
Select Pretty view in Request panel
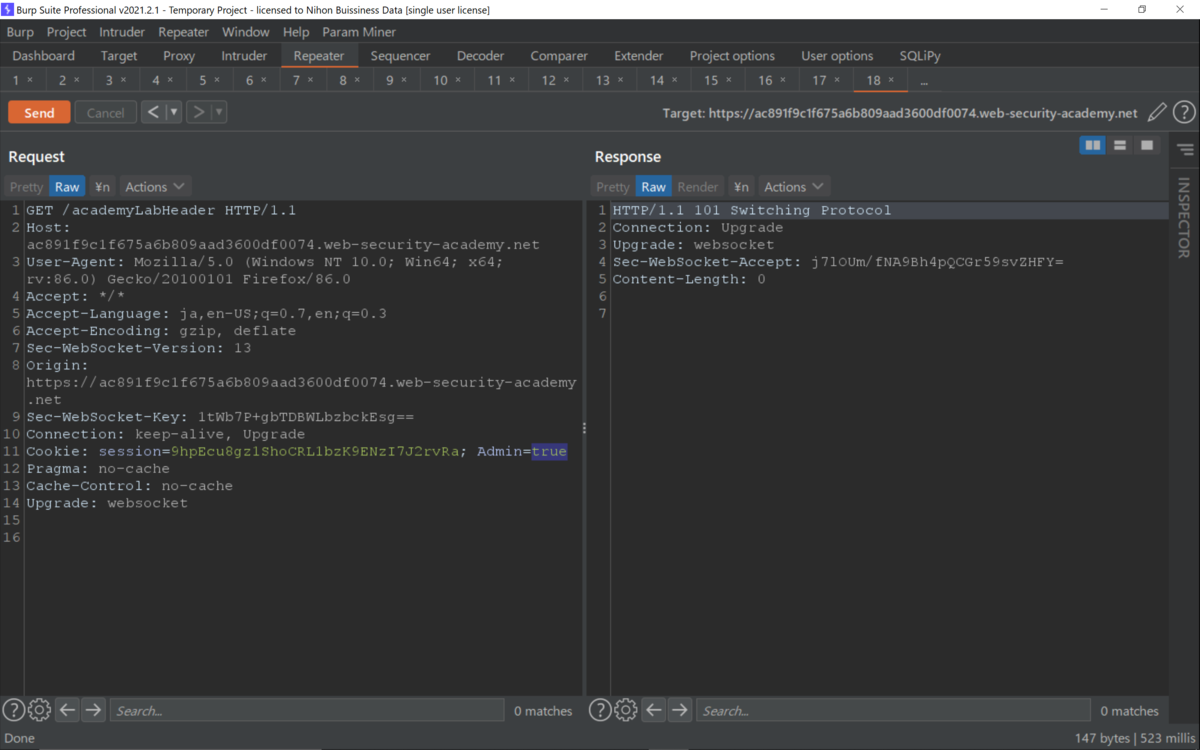[27, 187]
